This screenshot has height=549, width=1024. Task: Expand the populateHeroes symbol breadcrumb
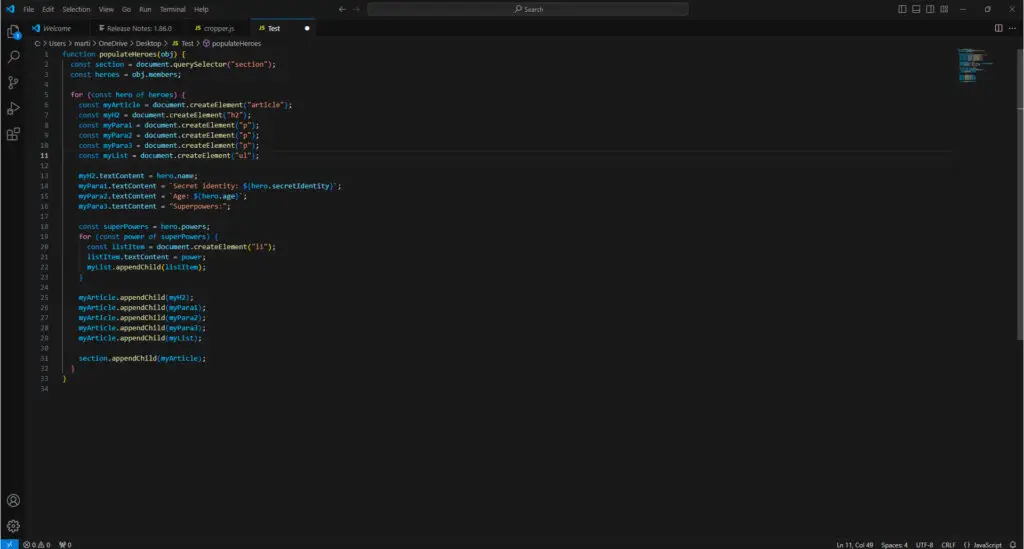[232, 43]
